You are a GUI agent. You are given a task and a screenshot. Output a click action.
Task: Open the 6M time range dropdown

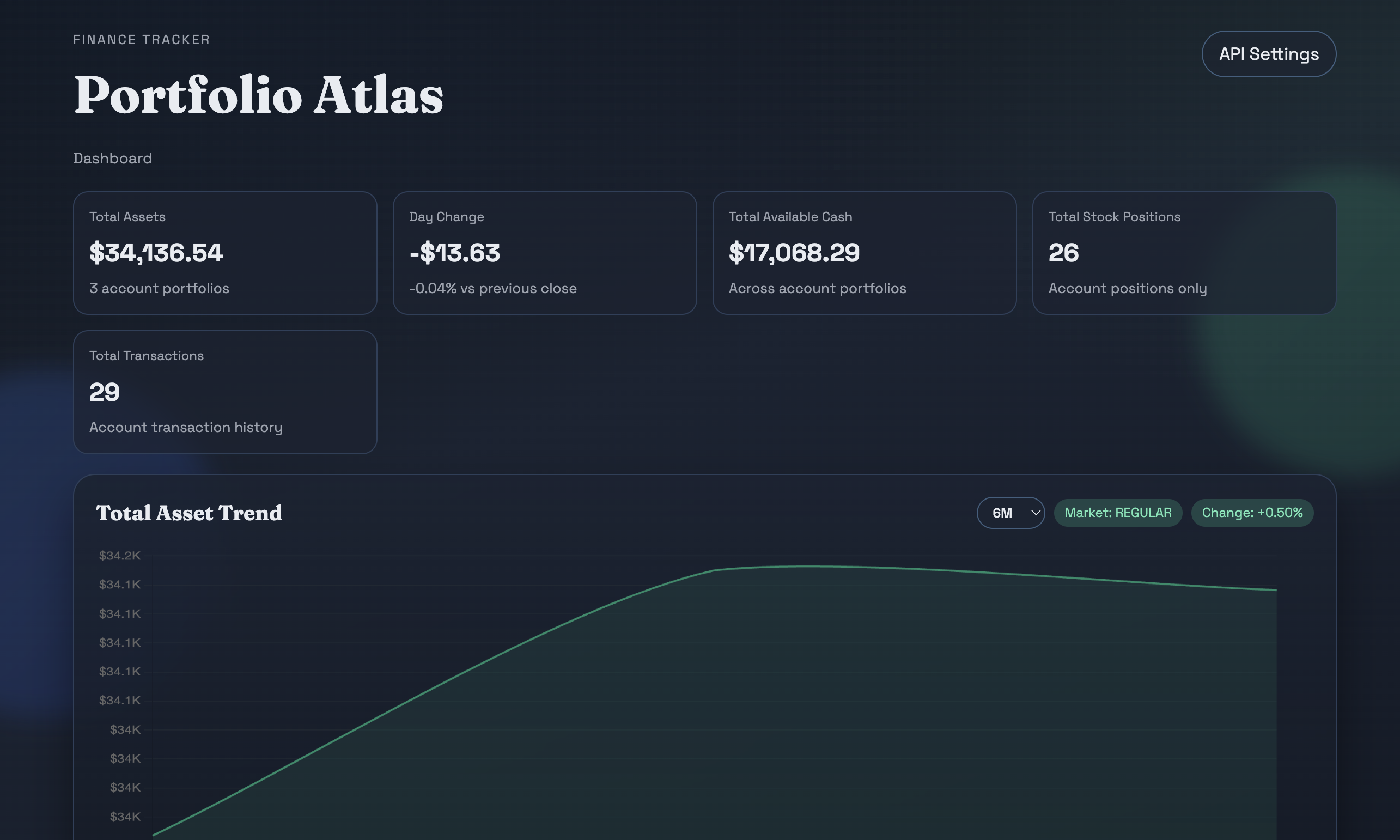(1011, 512)
